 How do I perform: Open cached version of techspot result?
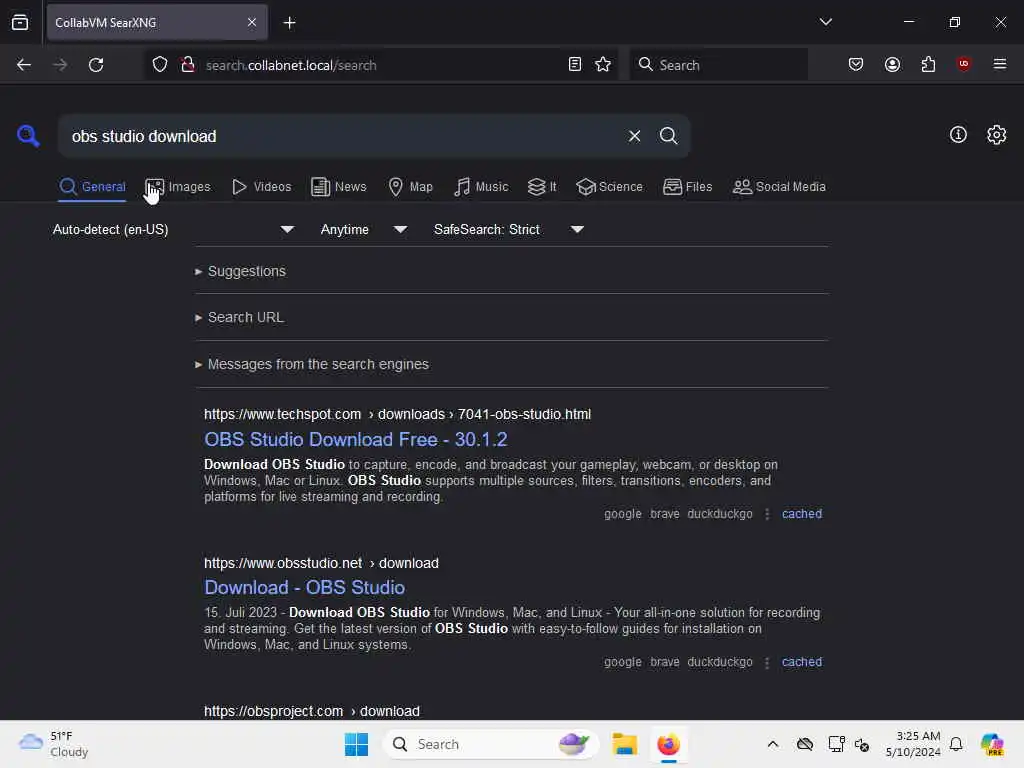click(x=802, y=514)
